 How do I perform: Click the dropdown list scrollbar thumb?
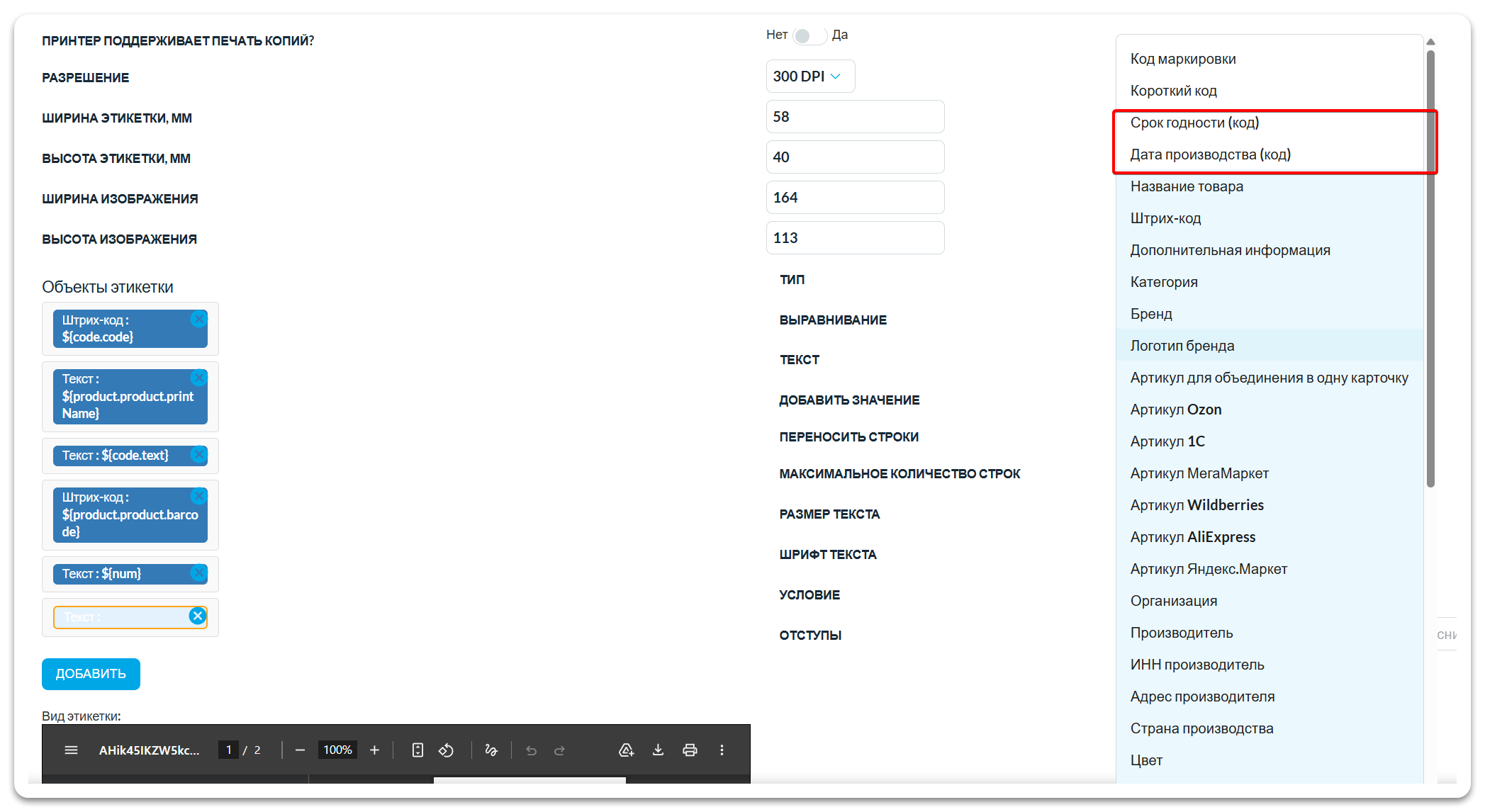click(x=1430, y=269)
